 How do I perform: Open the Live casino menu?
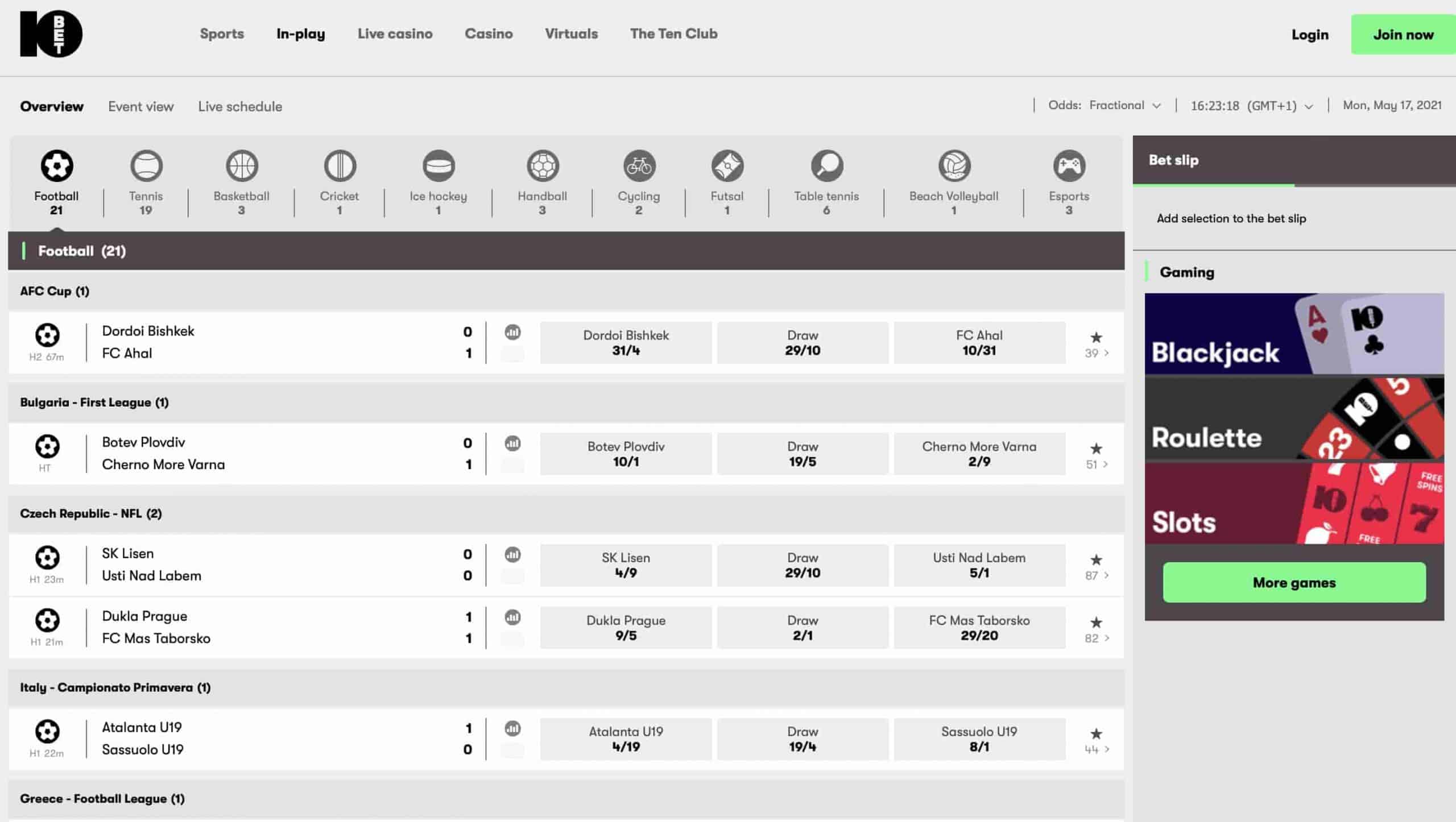pyautogui.click(x=395, y=34)
